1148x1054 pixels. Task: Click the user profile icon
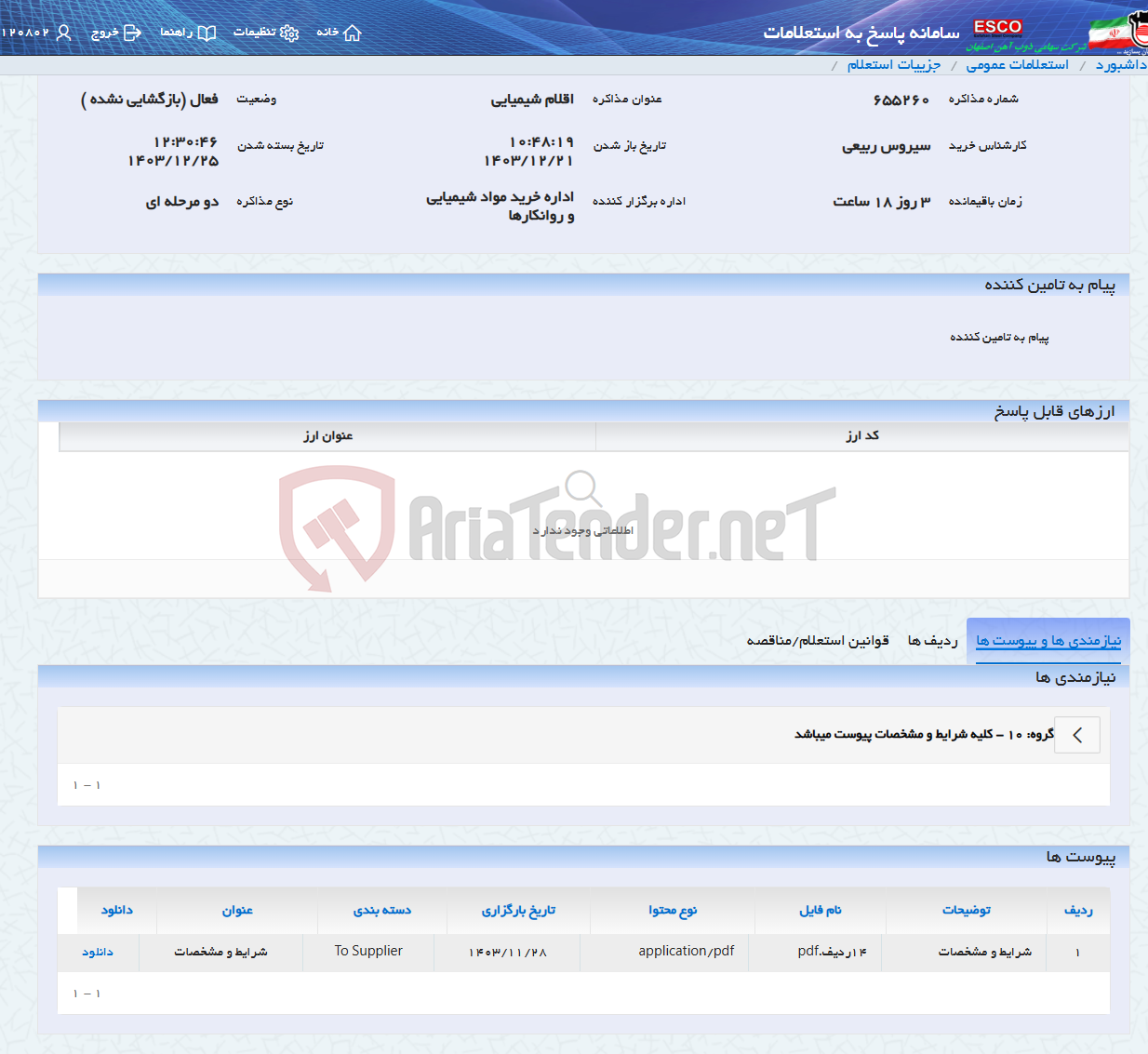63,33
